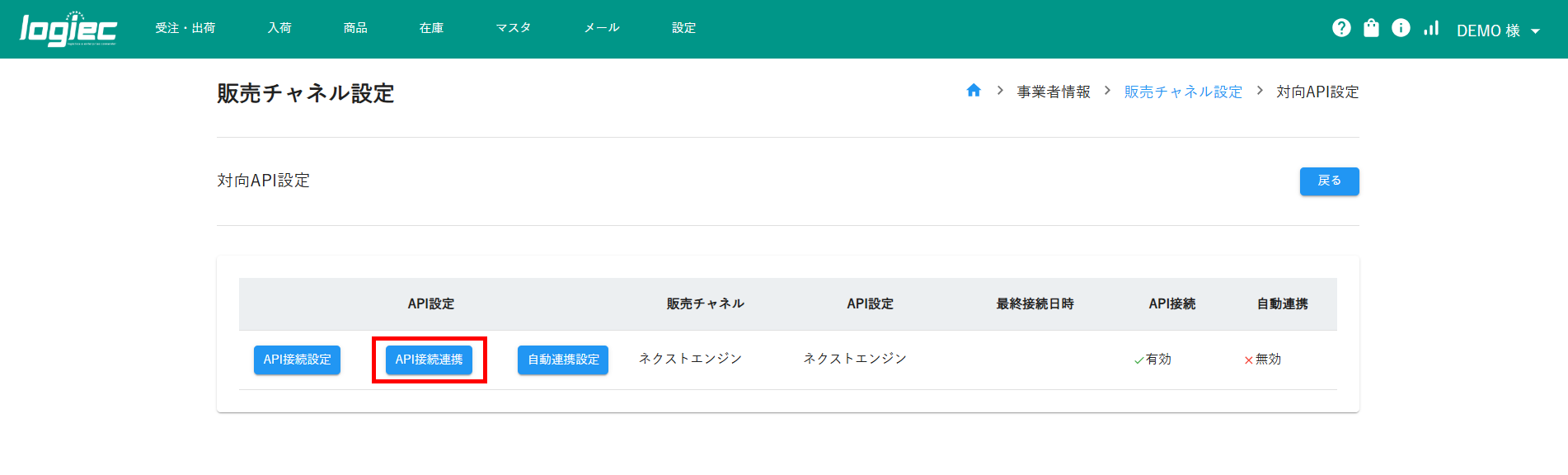Viewport: 1568px width, 475px height.
Task: Click the bar chart statistics icon
Action: 1431,28
